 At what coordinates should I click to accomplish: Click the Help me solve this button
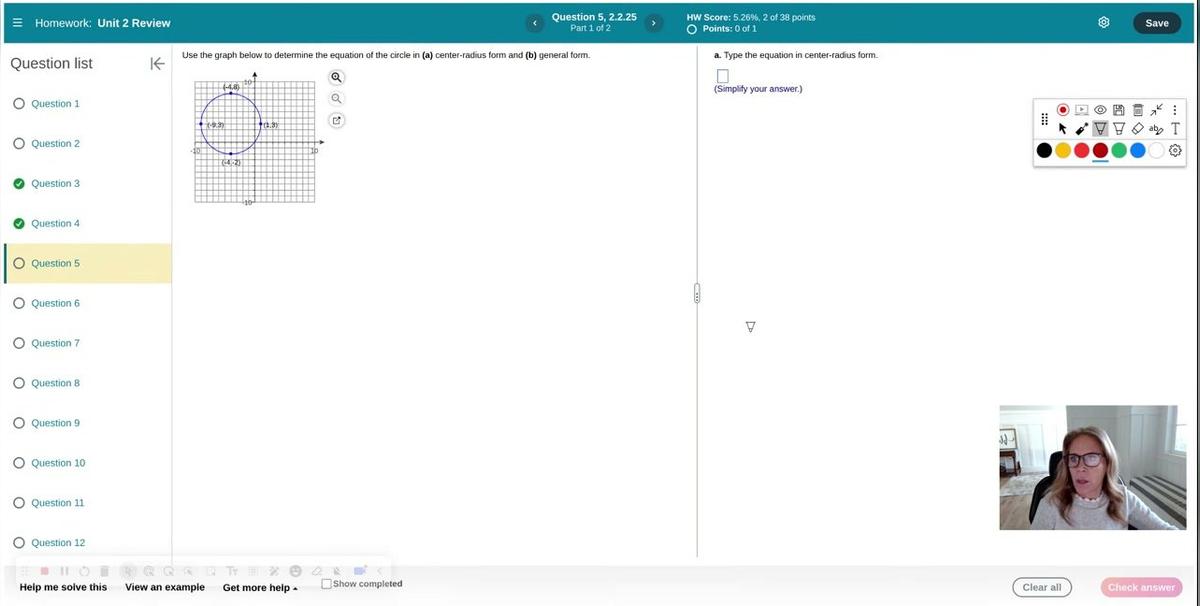tap(63, 587)
